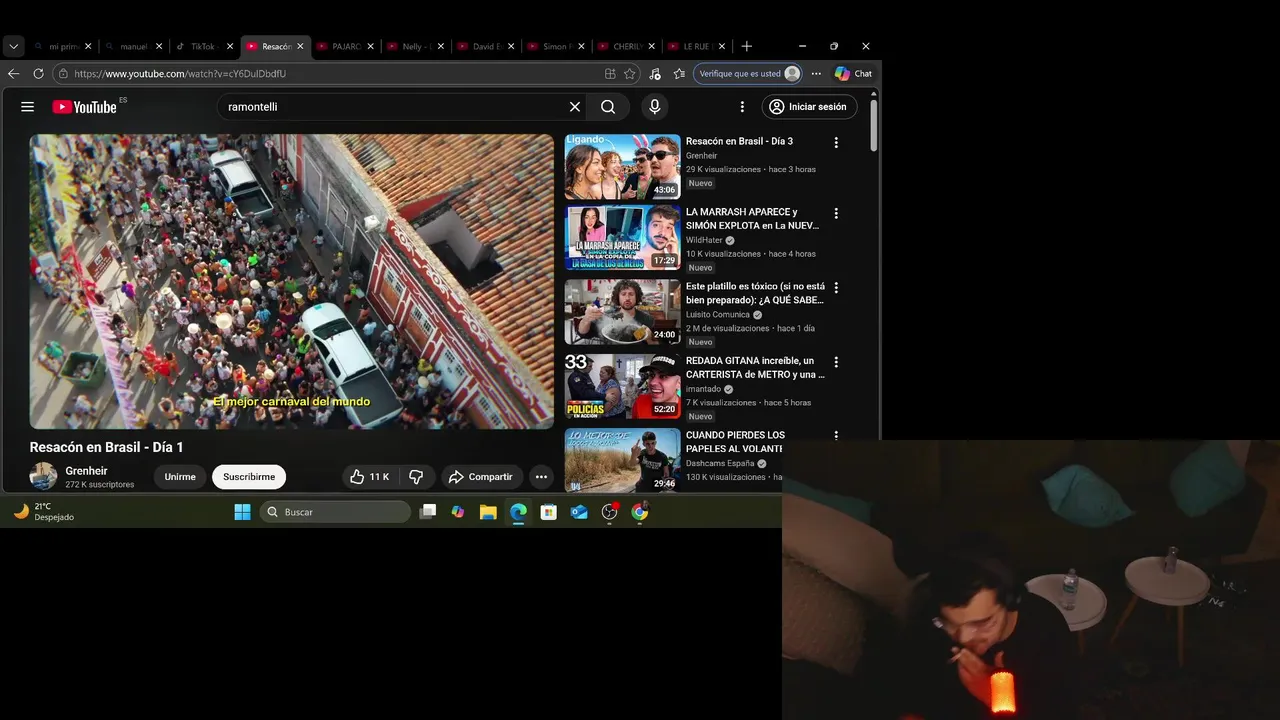The image size is (1280, 720).
Task: Click the Verifique que es usted profile button
Action: (x=749, y=74)
